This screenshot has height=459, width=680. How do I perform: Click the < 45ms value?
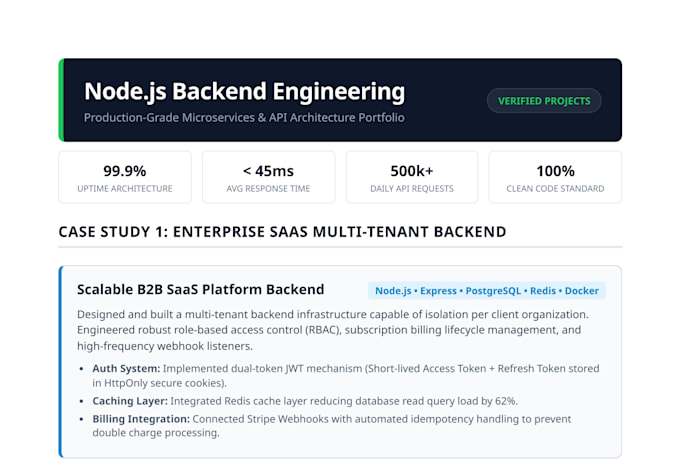(268, 171)
